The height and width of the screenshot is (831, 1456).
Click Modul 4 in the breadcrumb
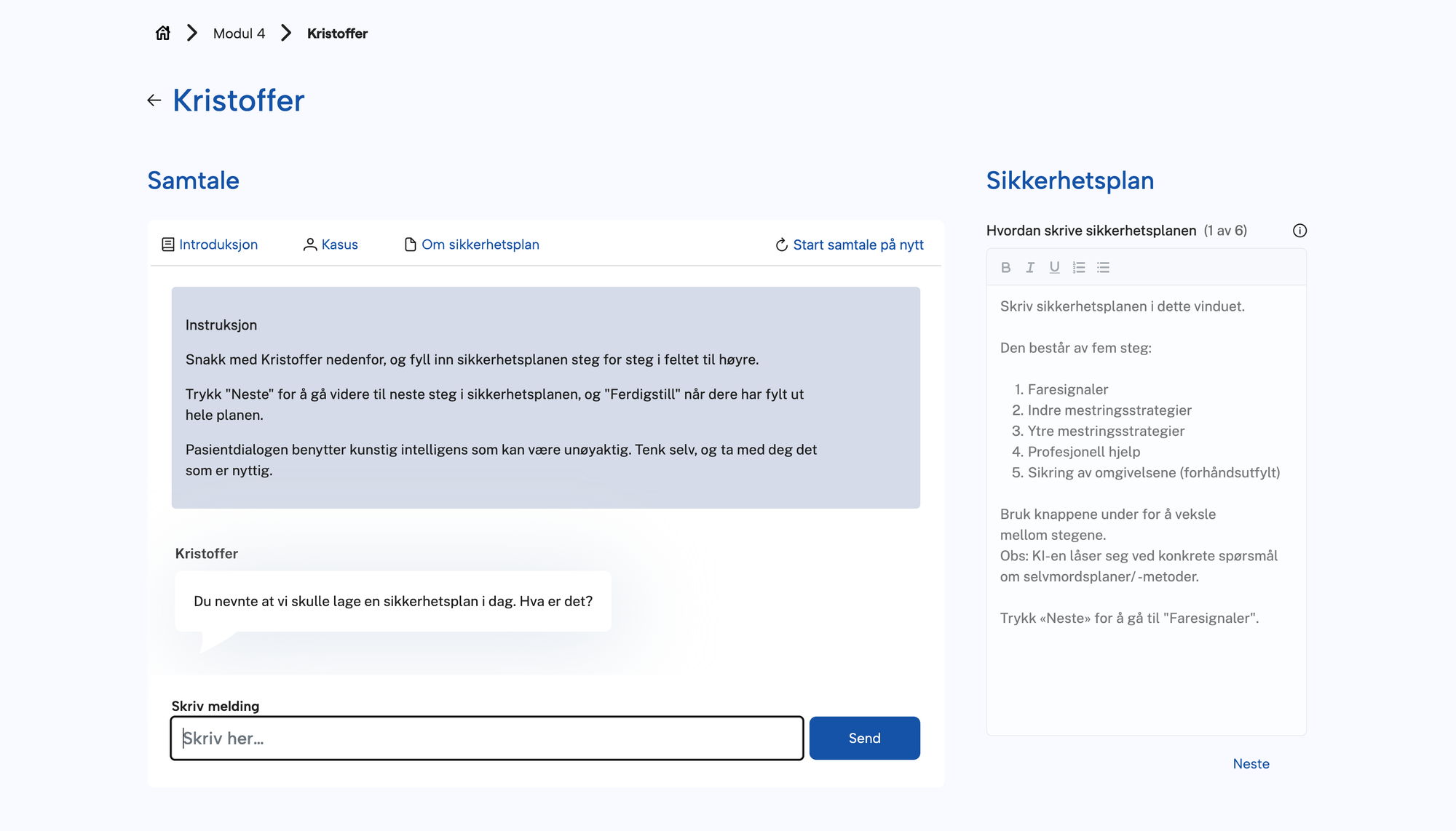(239, 33)
